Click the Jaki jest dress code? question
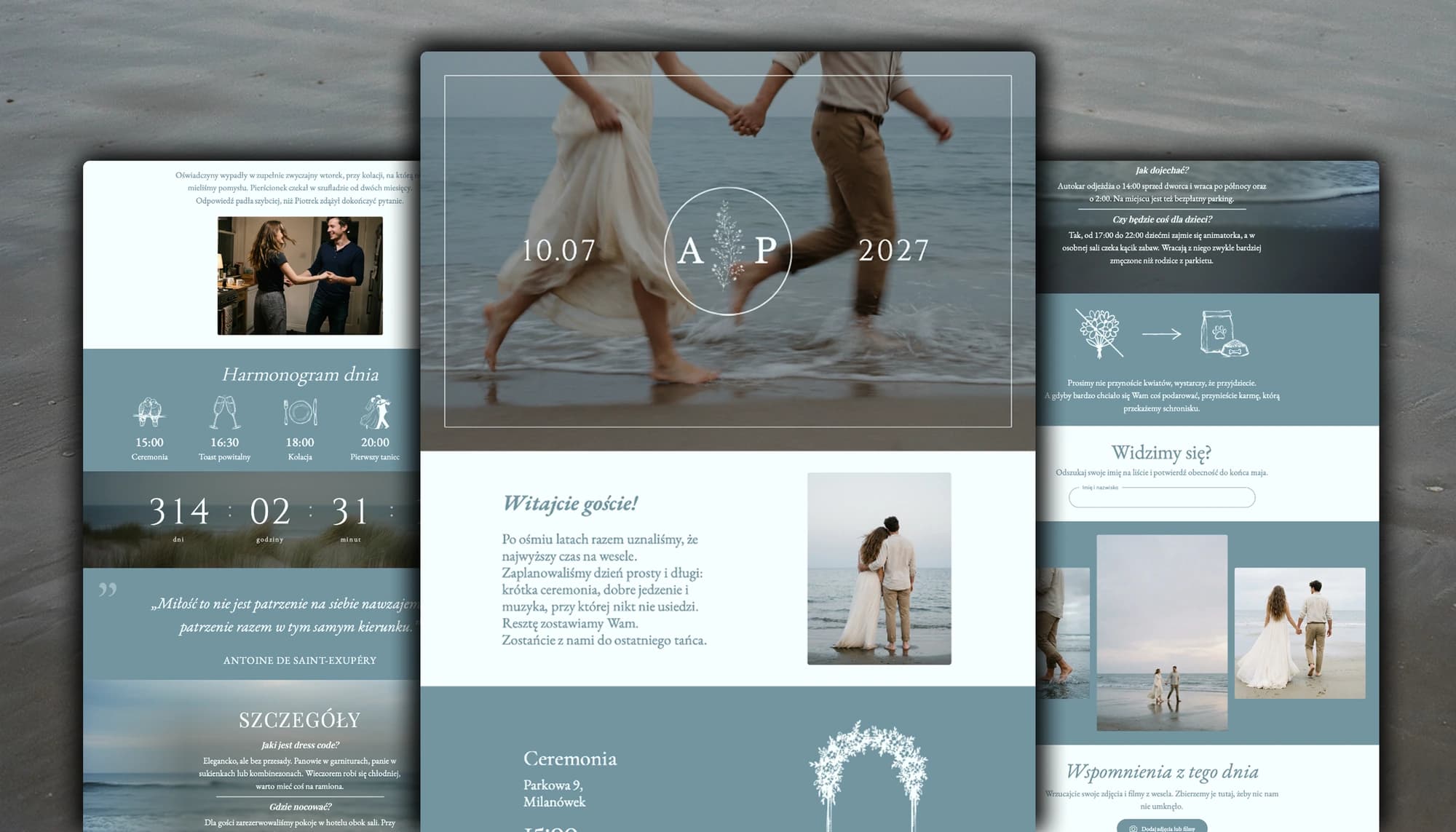The image size is (1456, 832). [300, 745]
